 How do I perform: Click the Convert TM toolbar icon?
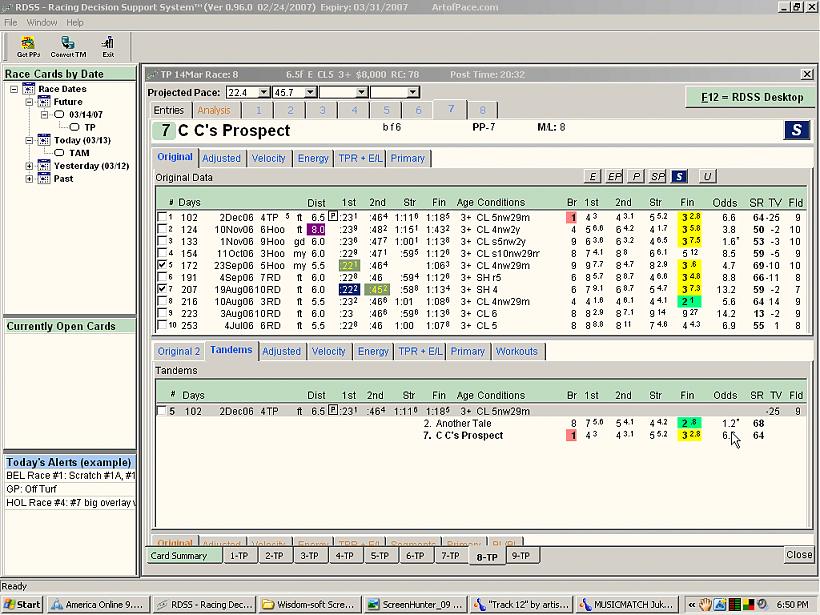[x=68, y=47]
